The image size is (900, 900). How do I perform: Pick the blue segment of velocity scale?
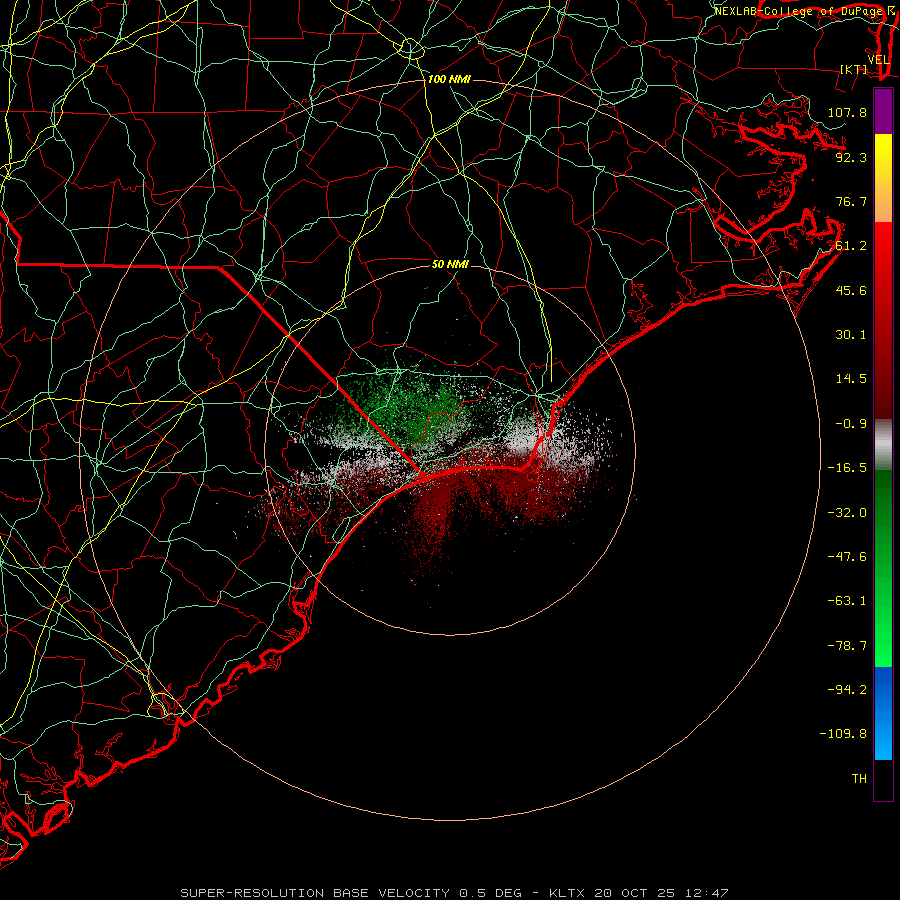tap(883, 713)
